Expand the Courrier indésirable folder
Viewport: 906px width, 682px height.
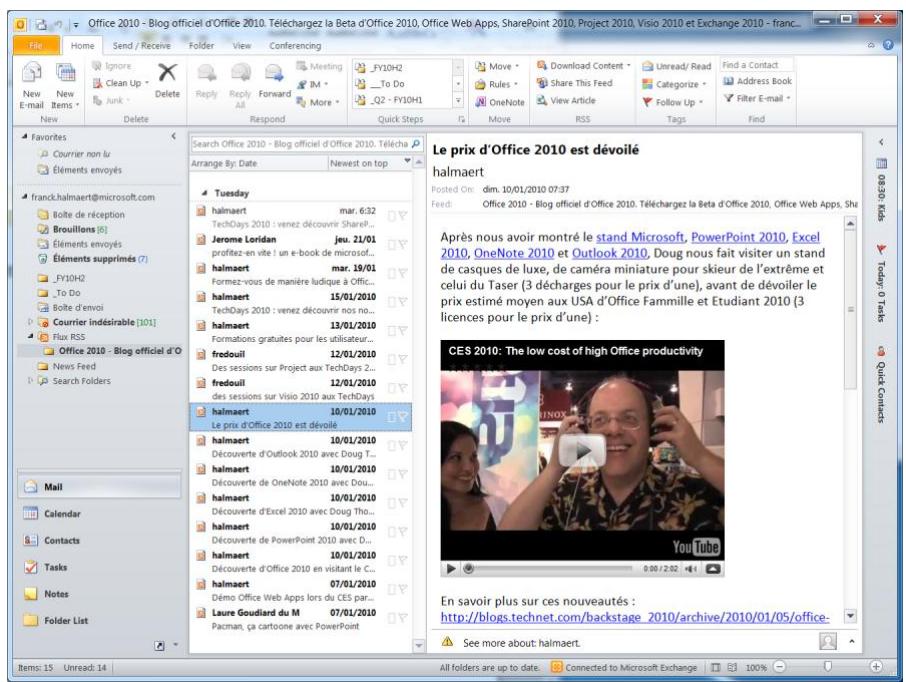tap(30, 321)
